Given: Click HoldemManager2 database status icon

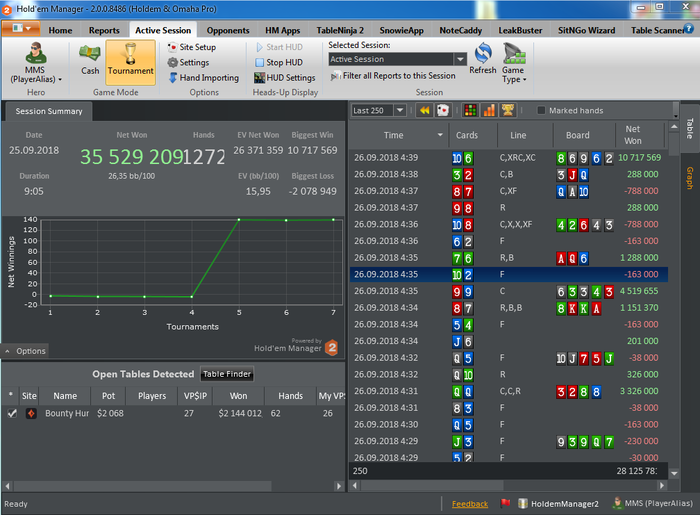Looking at the screenshot, I should [523, 503].
